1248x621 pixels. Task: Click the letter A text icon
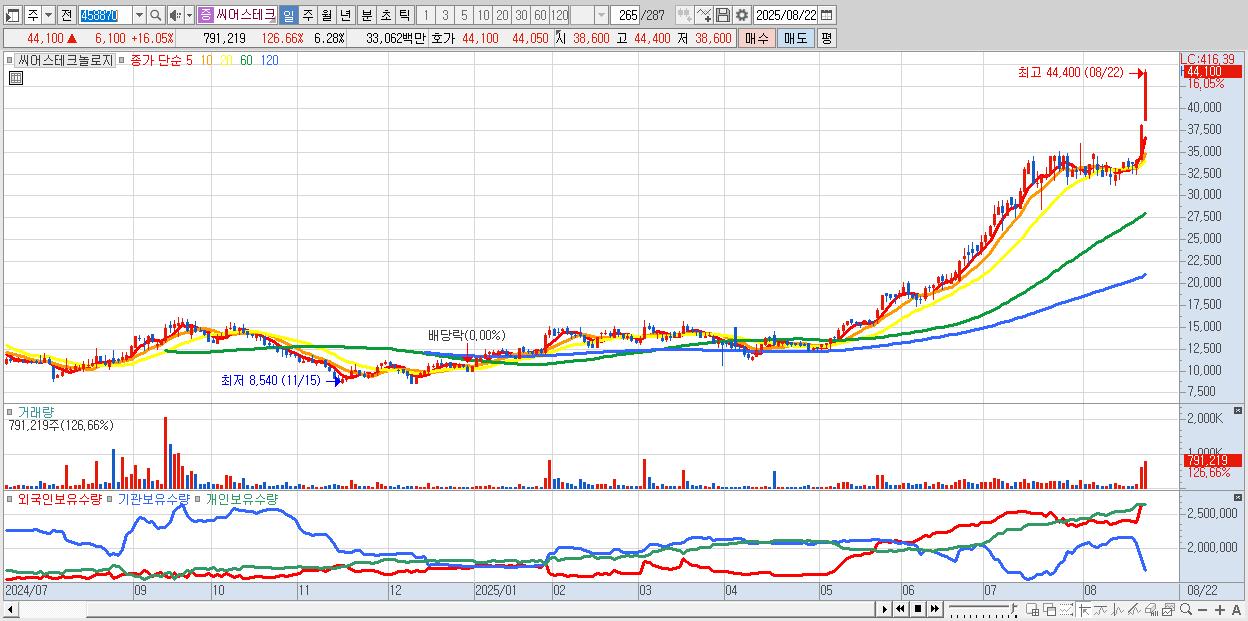coord(1236,609)
